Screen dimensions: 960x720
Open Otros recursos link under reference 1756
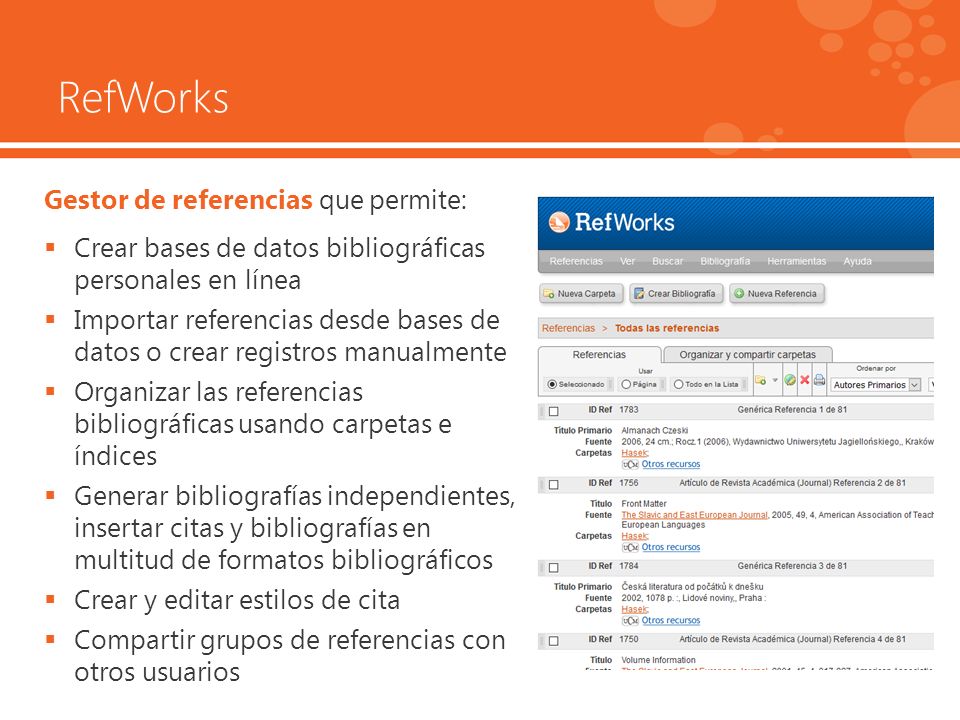pos(670,547)
